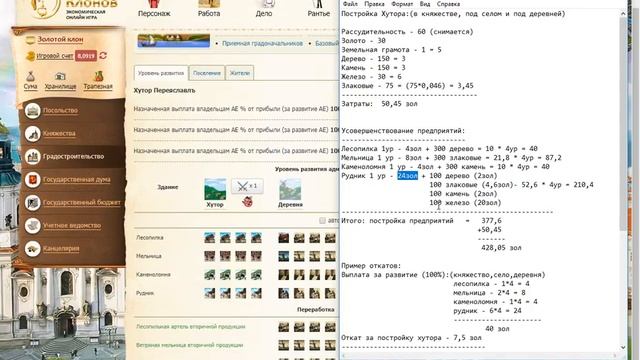640x360 pixels.
Task: Open Княжества in the sidebar
Action: (x=59, y=133)
